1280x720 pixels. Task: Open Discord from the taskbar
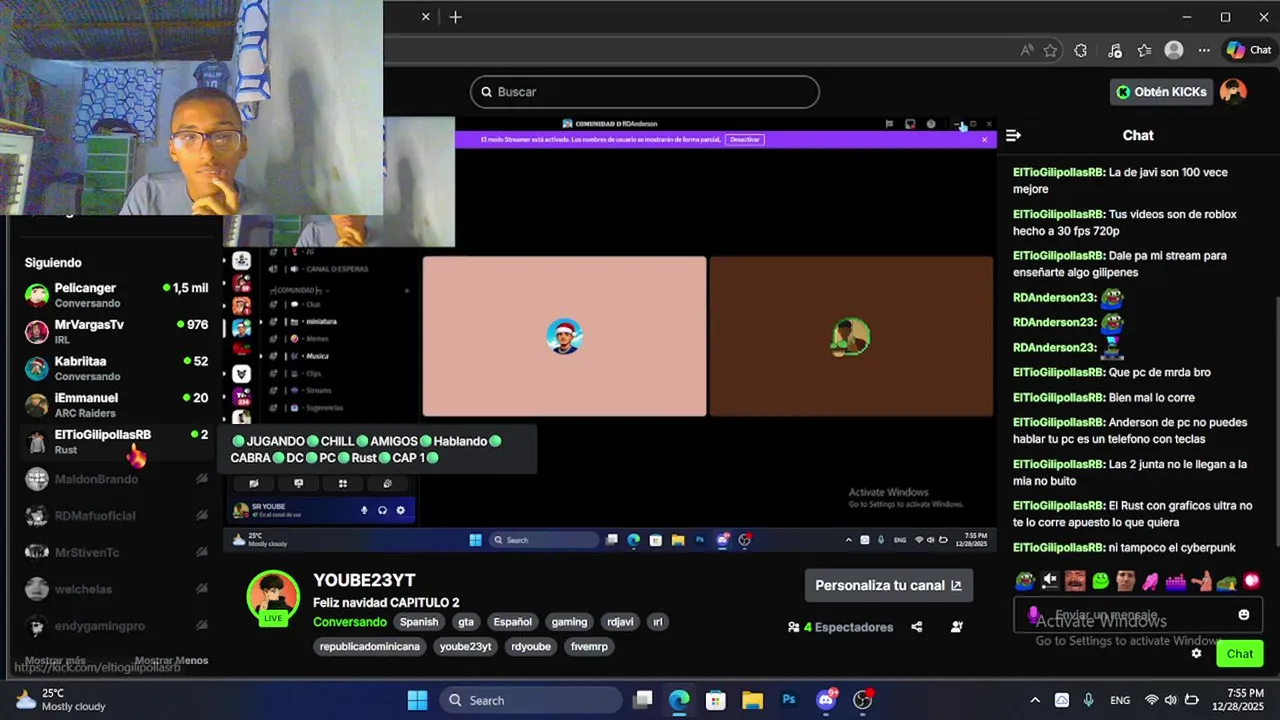pyautogui.click(x=826, y=700)
